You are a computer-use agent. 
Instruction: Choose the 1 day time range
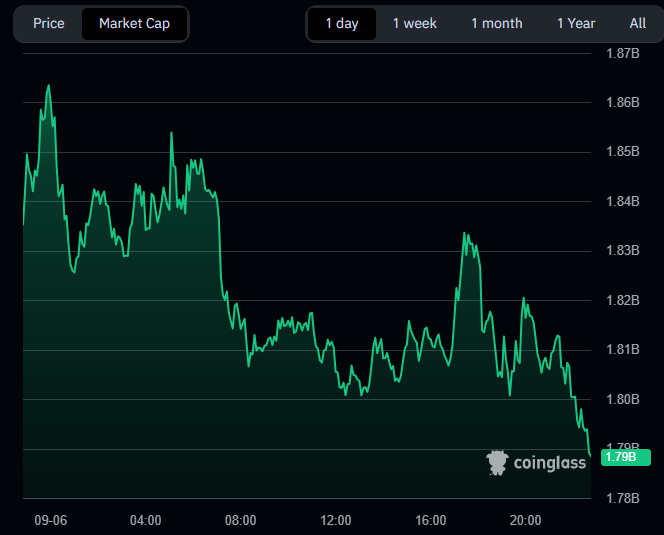click(341, 23)
